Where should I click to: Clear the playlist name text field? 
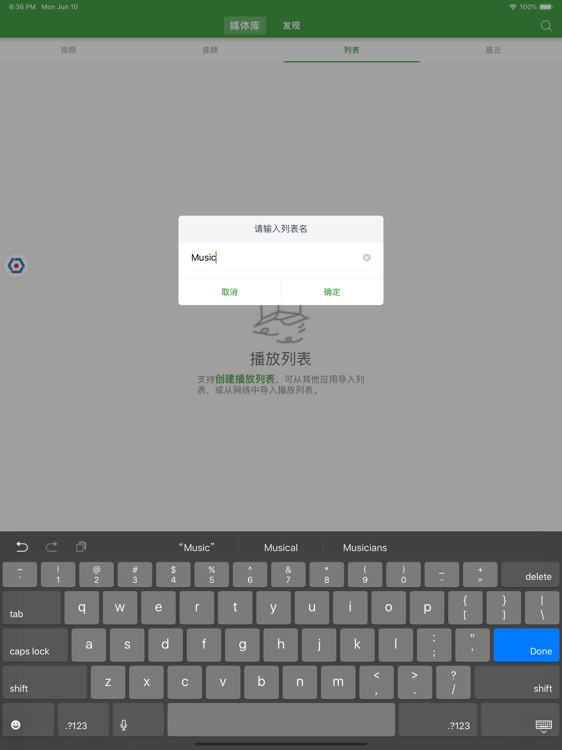point(366,258)
